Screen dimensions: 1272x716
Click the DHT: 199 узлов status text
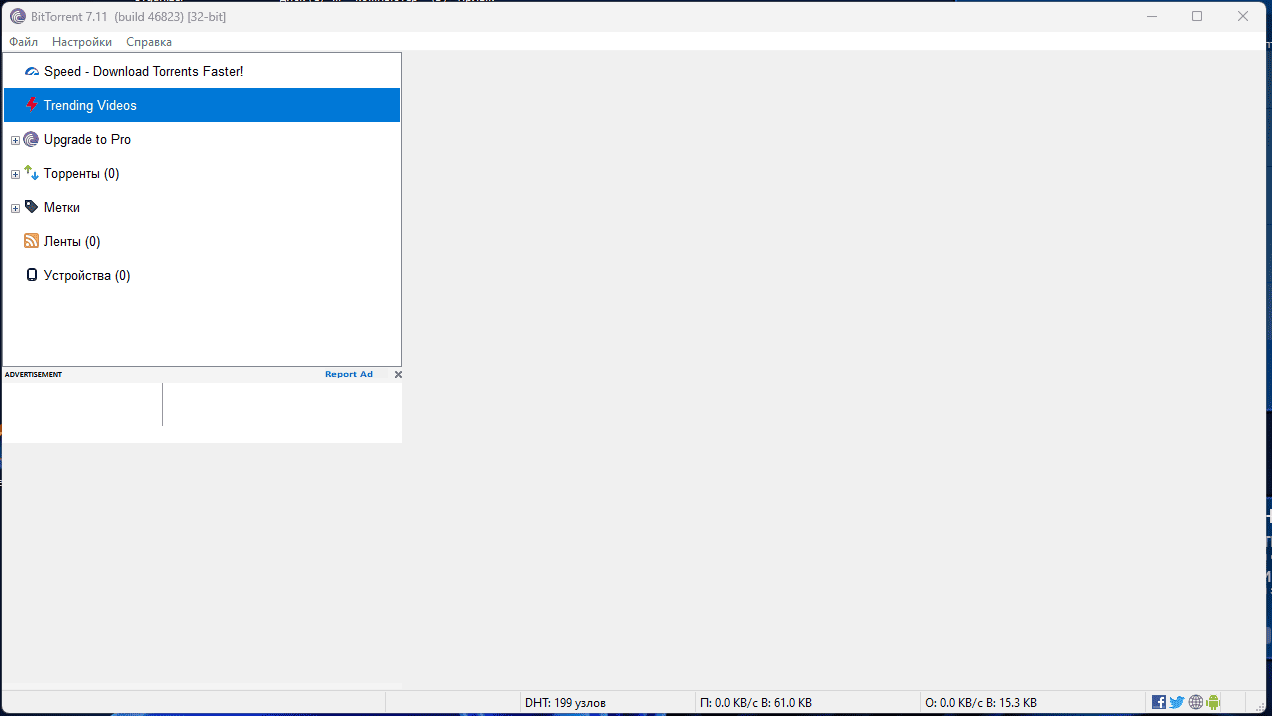point(565,703)
